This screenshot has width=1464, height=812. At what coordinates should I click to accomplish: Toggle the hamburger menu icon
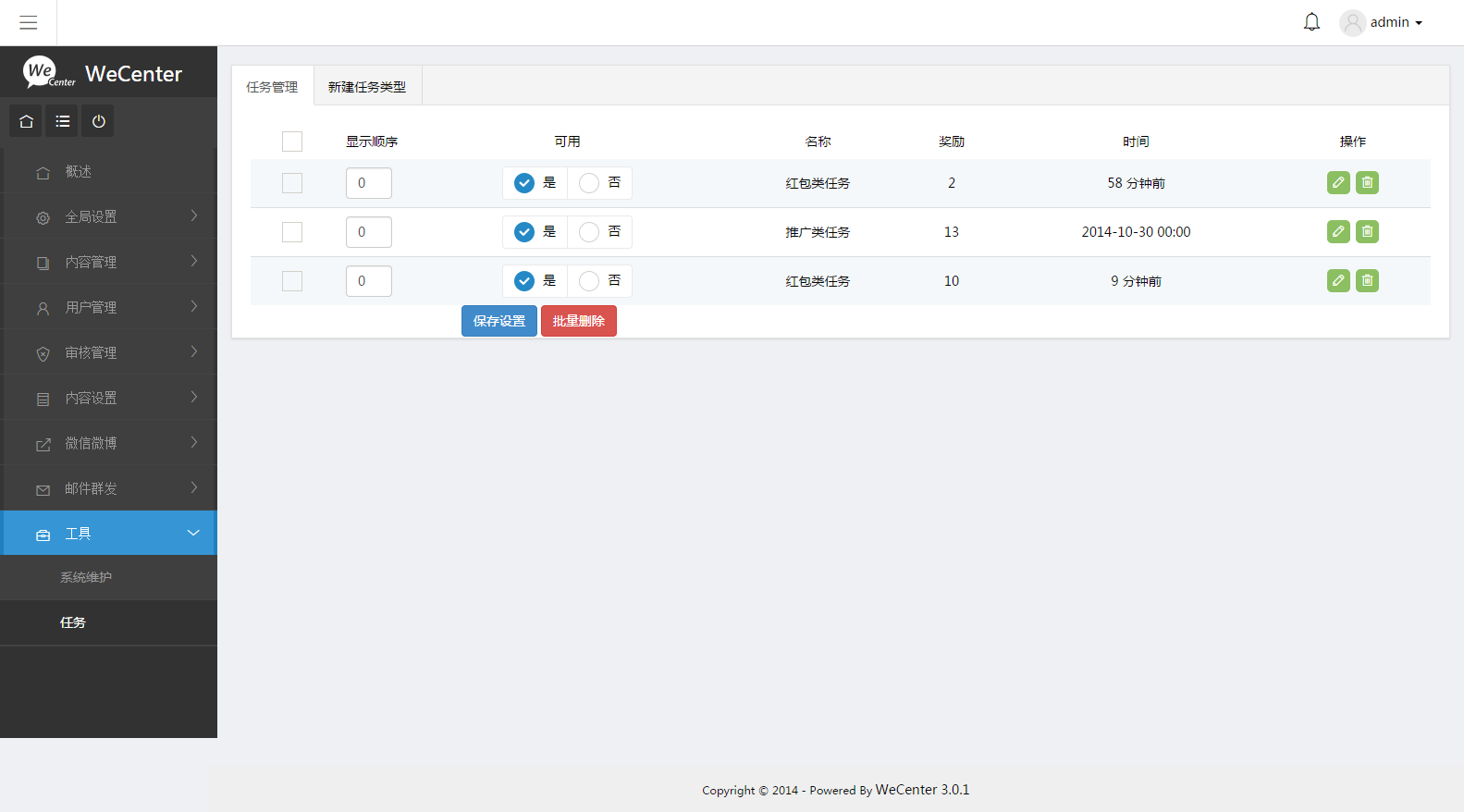click(28, 22)
